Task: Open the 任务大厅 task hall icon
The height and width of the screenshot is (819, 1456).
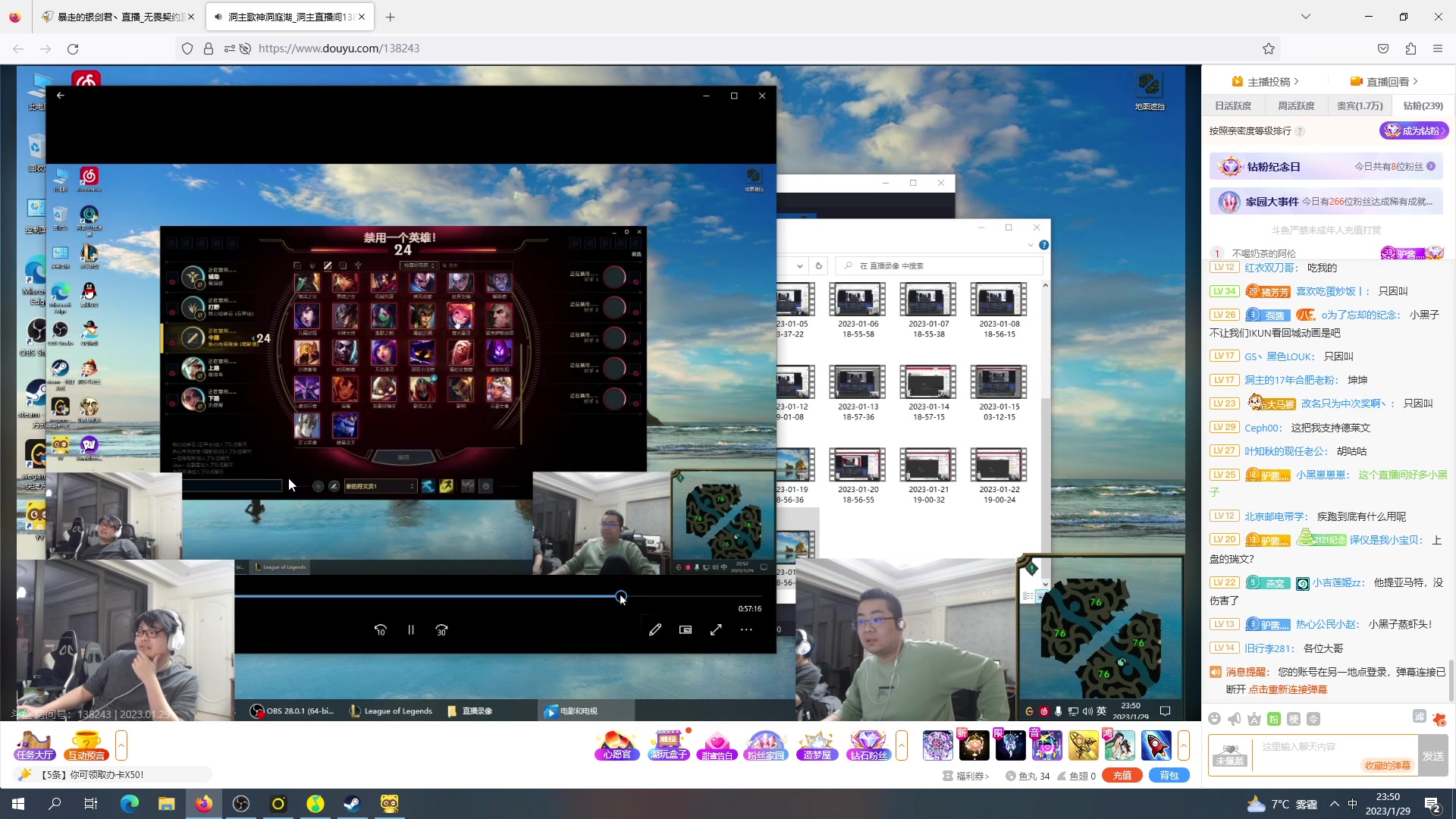Action: pos(34,745)
